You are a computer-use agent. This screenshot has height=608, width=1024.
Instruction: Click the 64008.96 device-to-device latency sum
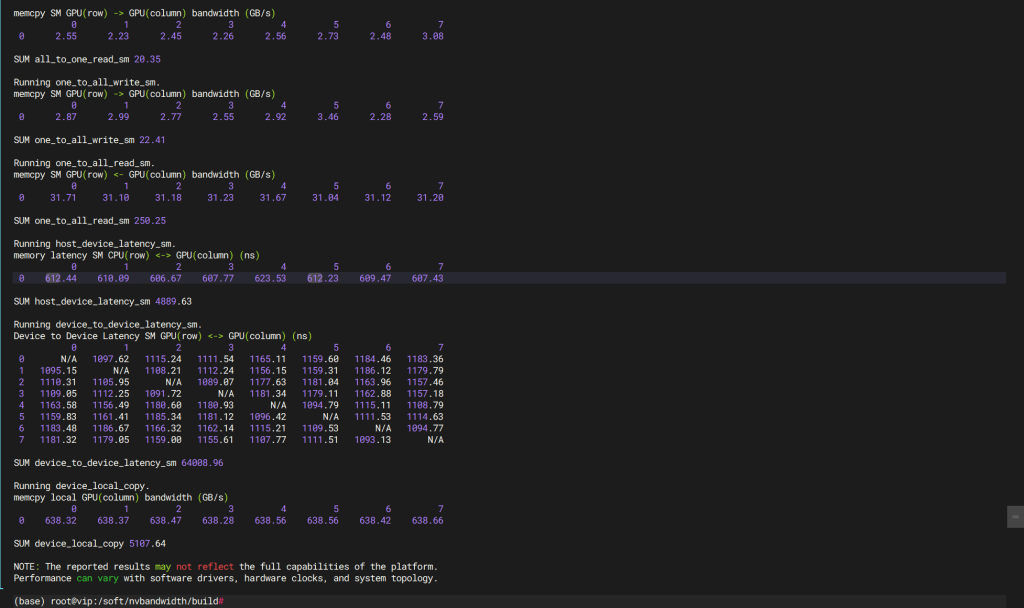202,462
